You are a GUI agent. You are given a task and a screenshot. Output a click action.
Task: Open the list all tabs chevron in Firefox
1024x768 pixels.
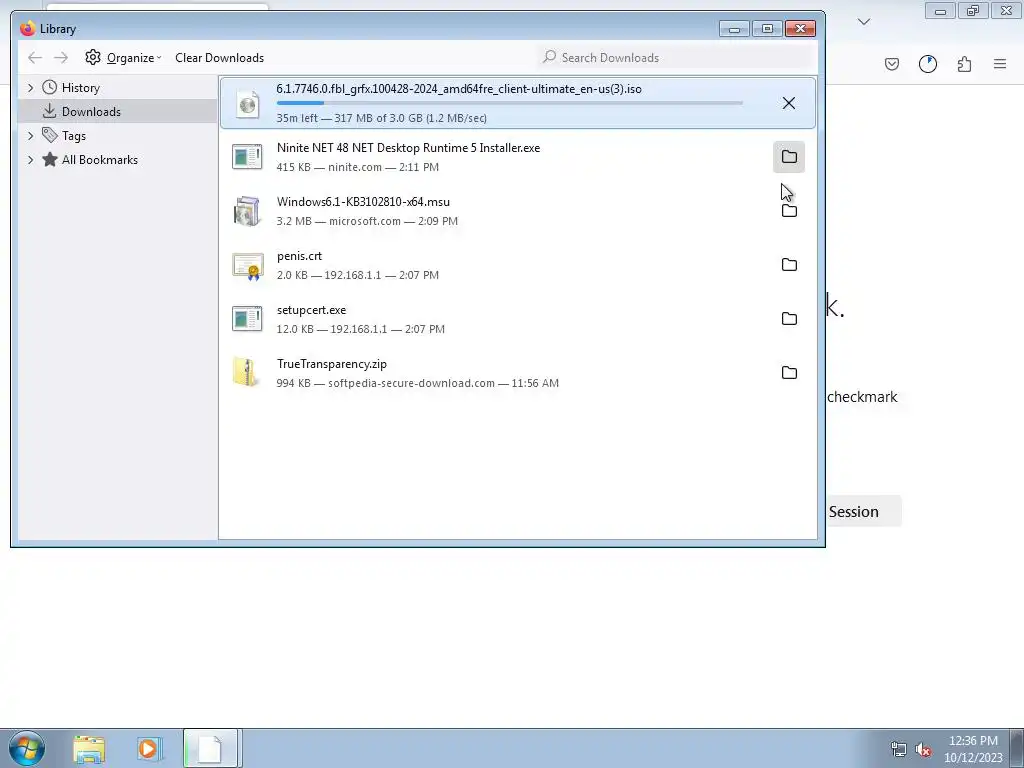[863, 22]
